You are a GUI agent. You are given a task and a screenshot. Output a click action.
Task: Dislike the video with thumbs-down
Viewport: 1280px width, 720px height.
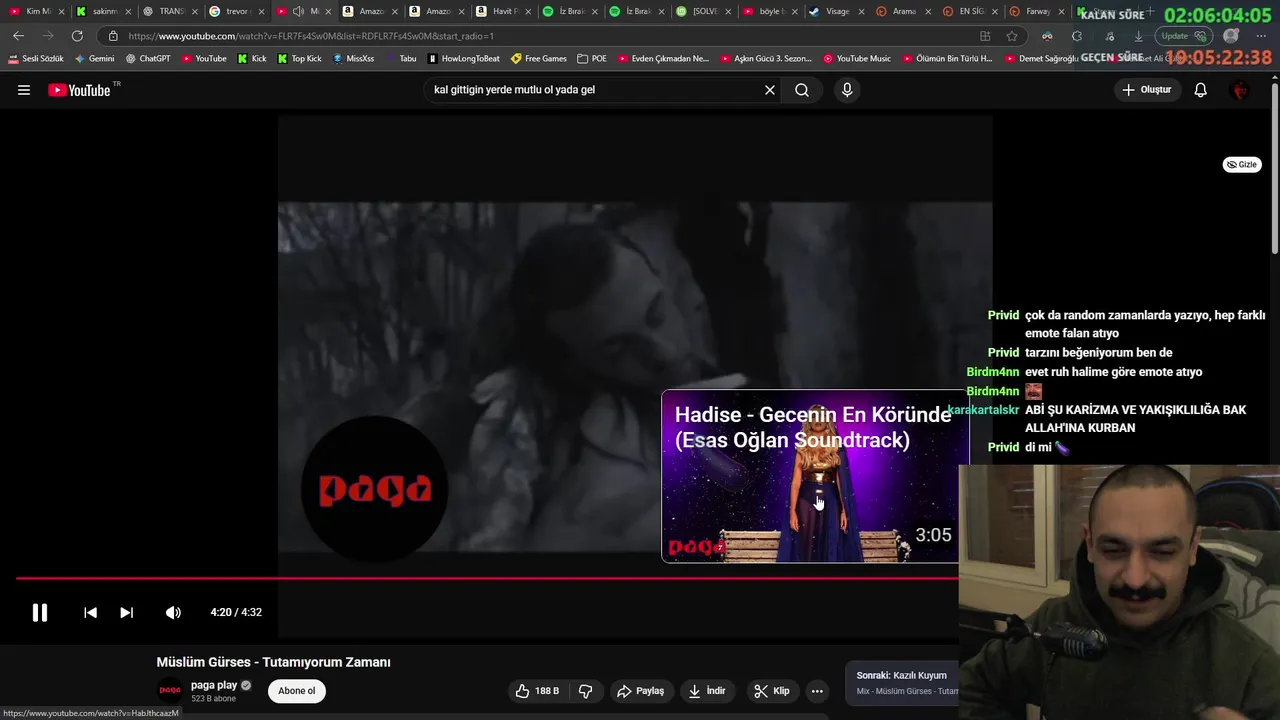point(586,691)
